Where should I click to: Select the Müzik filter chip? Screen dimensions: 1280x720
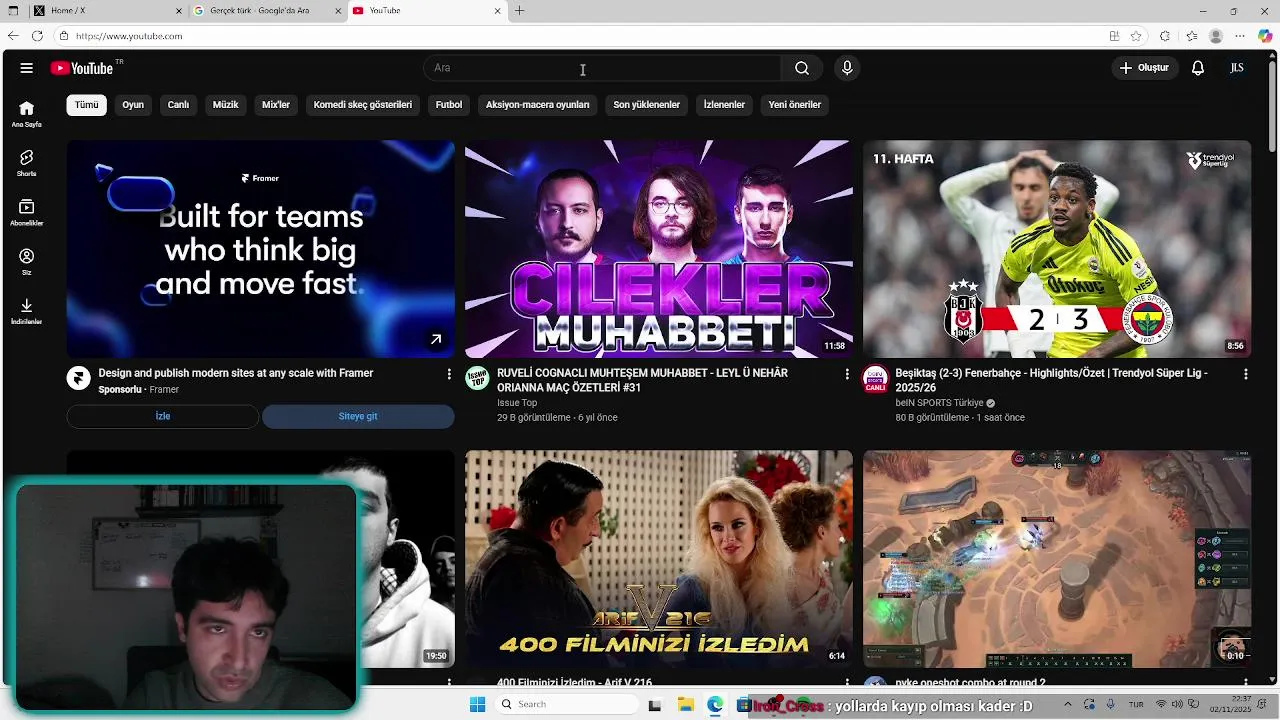tap(226, 105)
